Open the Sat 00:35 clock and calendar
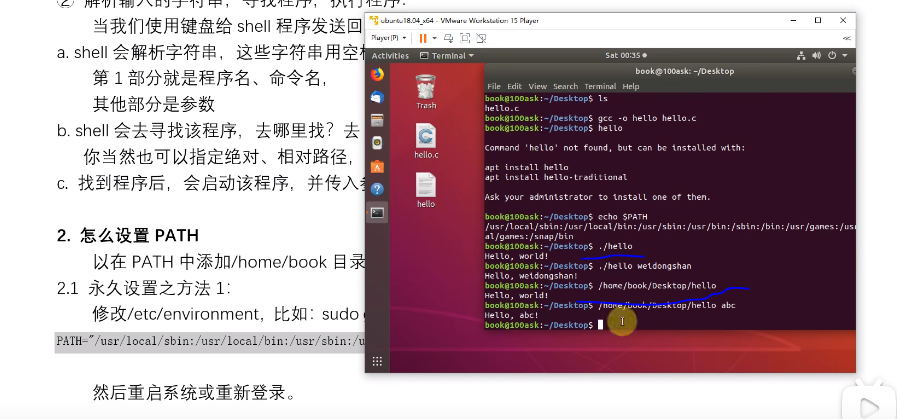The width and height of the screenshot is (897, 419). (626, 56)
